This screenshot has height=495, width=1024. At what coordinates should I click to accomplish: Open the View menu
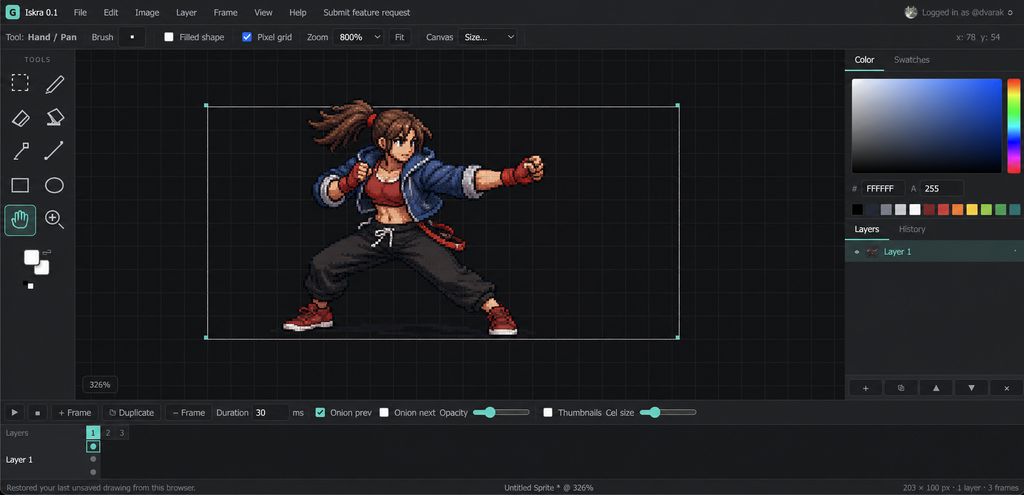point(263,12)
